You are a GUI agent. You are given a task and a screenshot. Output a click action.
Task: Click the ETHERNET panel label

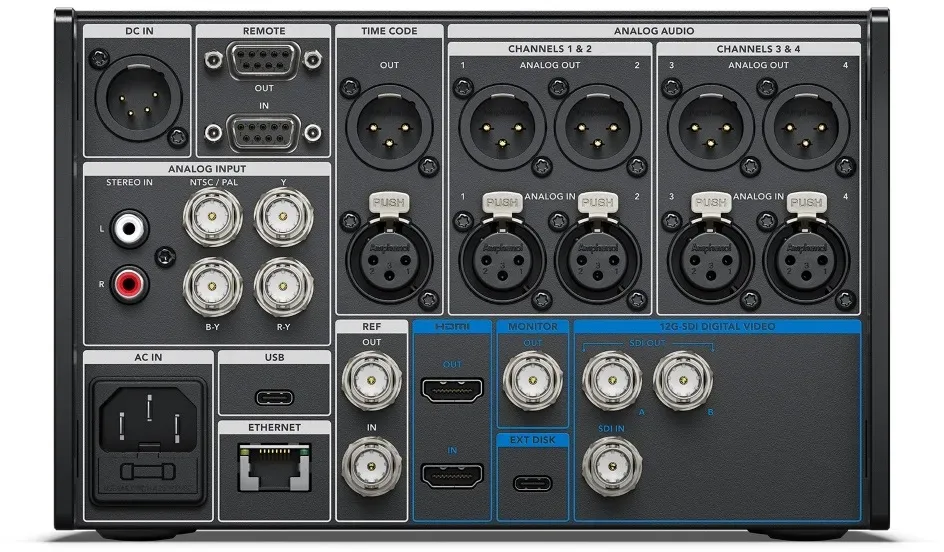(x=275, y=427)
